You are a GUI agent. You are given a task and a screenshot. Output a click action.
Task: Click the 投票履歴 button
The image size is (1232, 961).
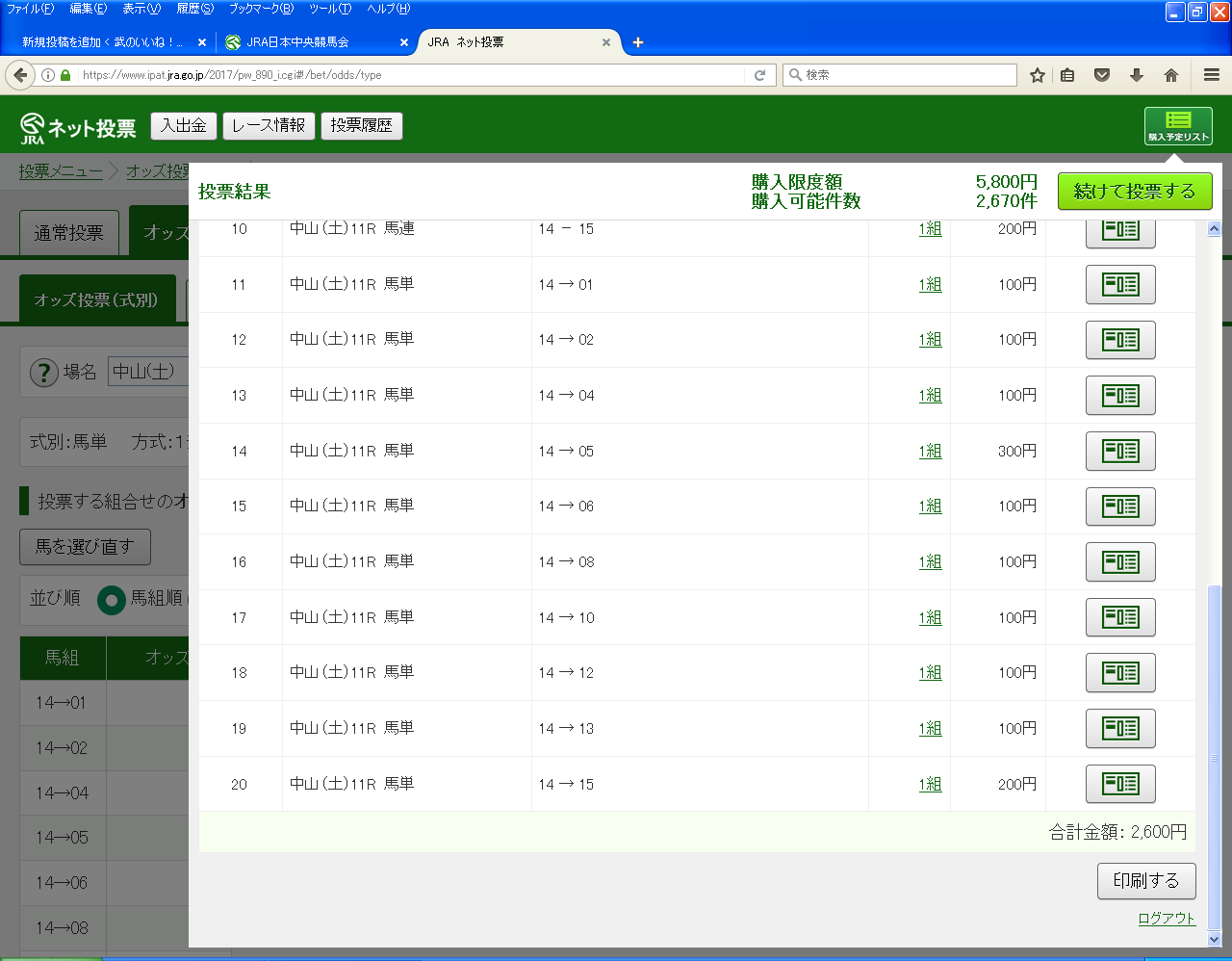click(362, 126)
